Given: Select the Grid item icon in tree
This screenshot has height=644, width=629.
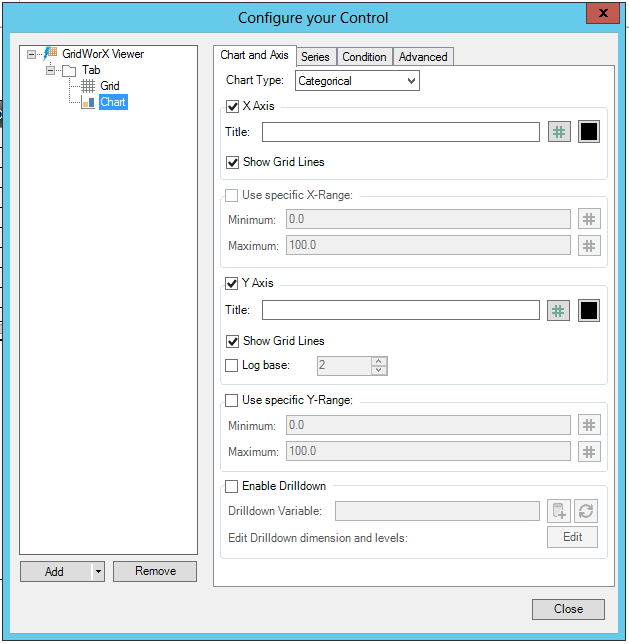Looking at the screenshot, I should pyautogui.click(x=88, y=86).
